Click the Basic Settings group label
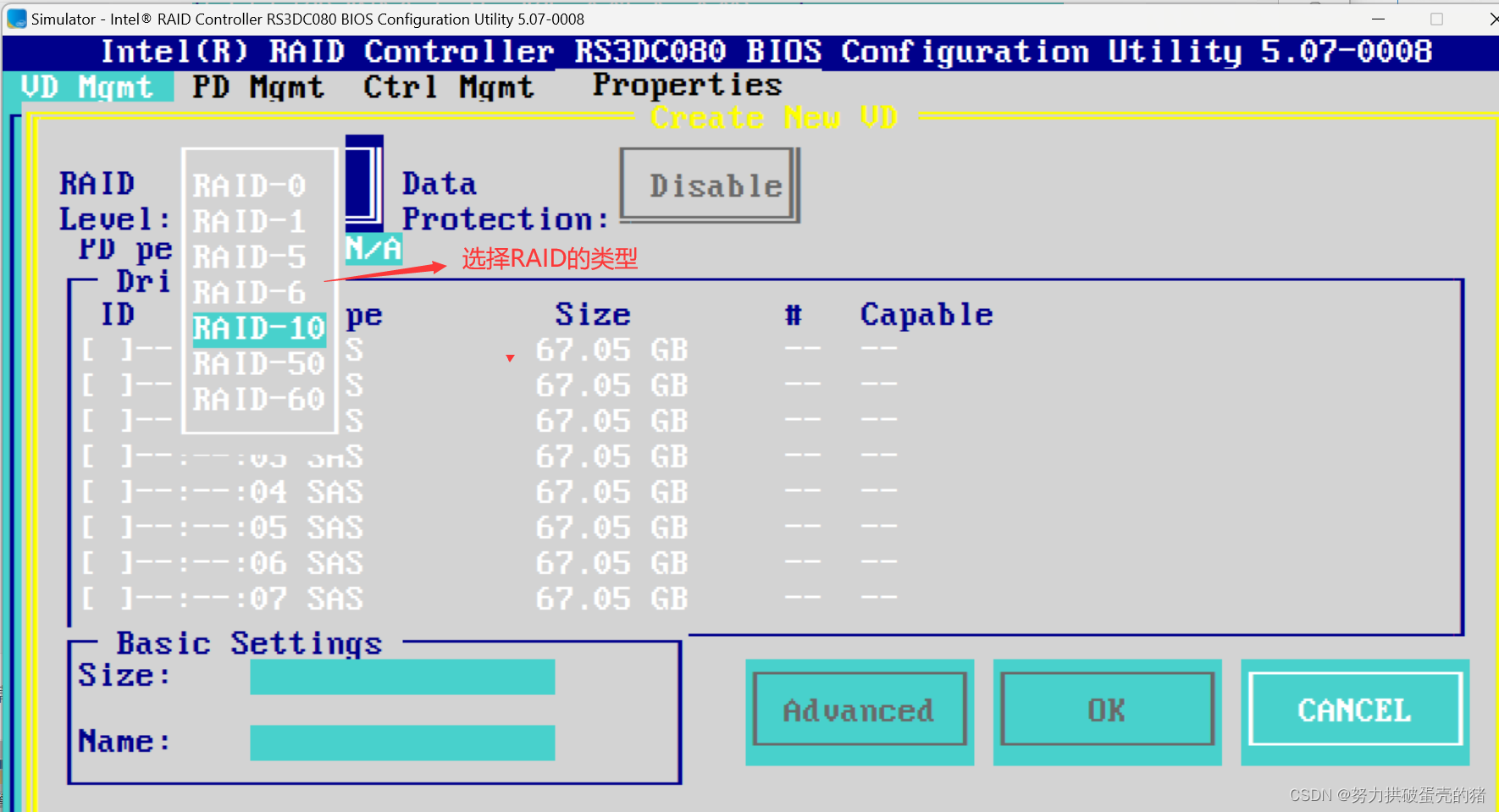The height and width of the screenshot is (812, 1499). (x=249, y=643)
